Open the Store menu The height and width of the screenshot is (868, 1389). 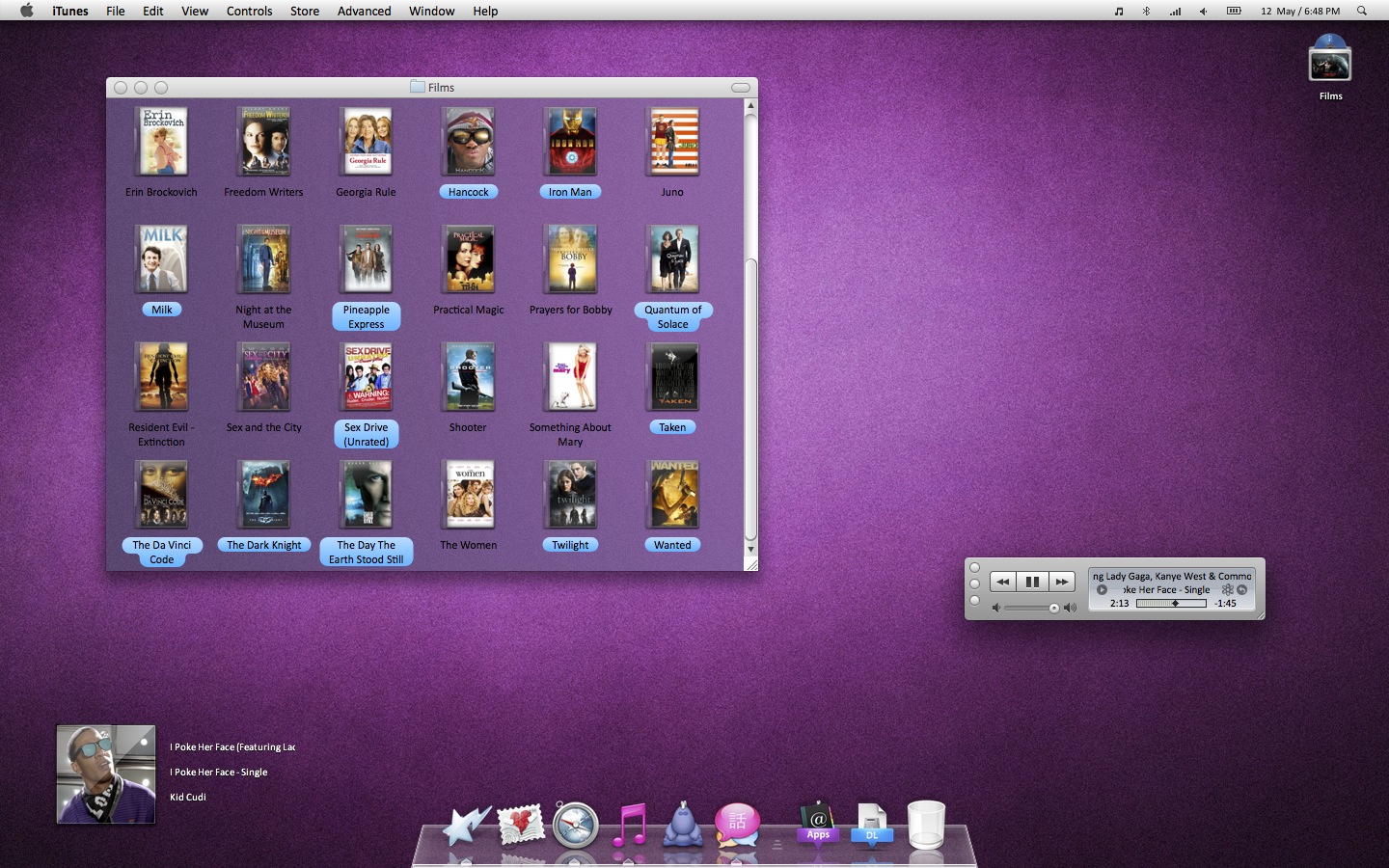click(x=305, y=11)
